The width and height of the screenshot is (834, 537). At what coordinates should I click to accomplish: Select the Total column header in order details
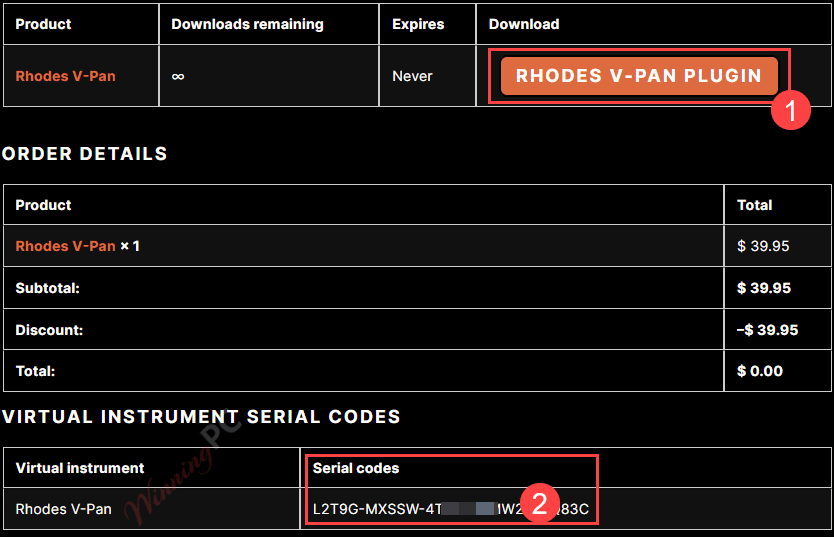[754, 205]
